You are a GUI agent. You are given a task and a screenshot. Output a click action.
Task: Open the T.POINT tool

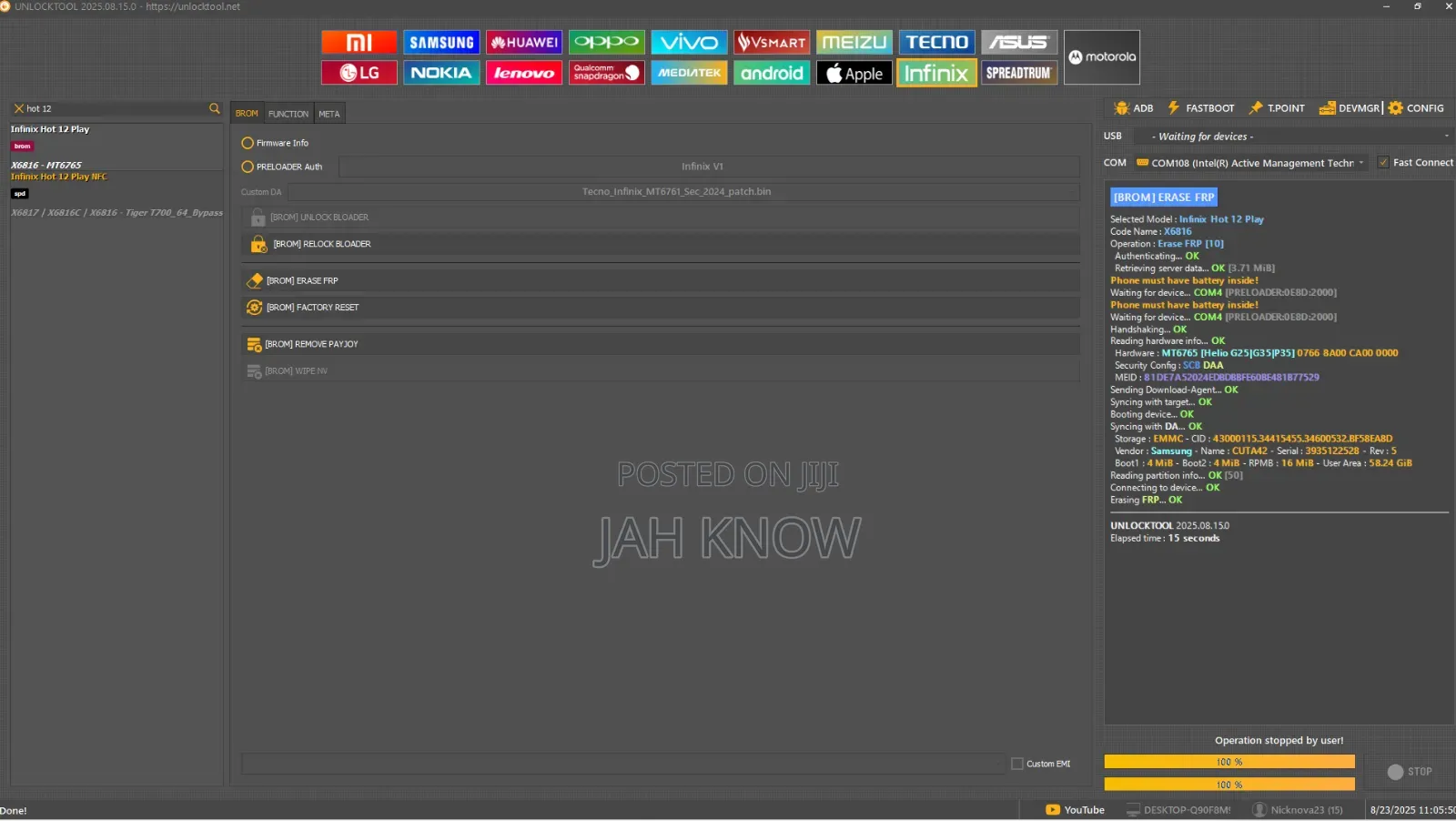(1277, 108)
